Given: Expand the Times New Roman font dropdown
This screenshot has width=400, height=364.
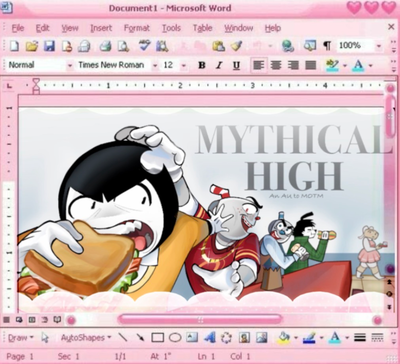Looking at the screenshot, I should click(155, 65).
